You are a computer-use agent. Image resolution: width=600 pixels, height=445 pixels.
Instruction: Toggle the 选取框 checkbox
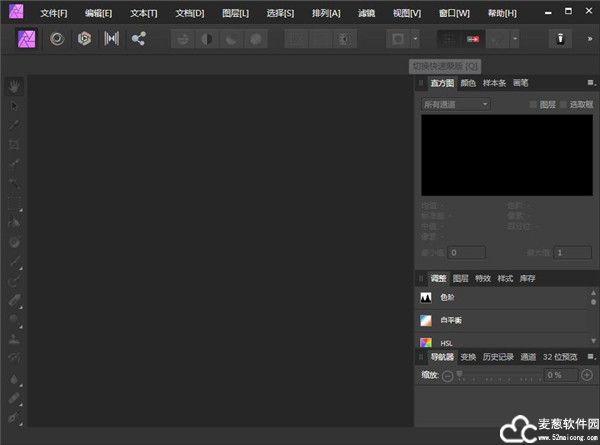click(x=563, y=104)
